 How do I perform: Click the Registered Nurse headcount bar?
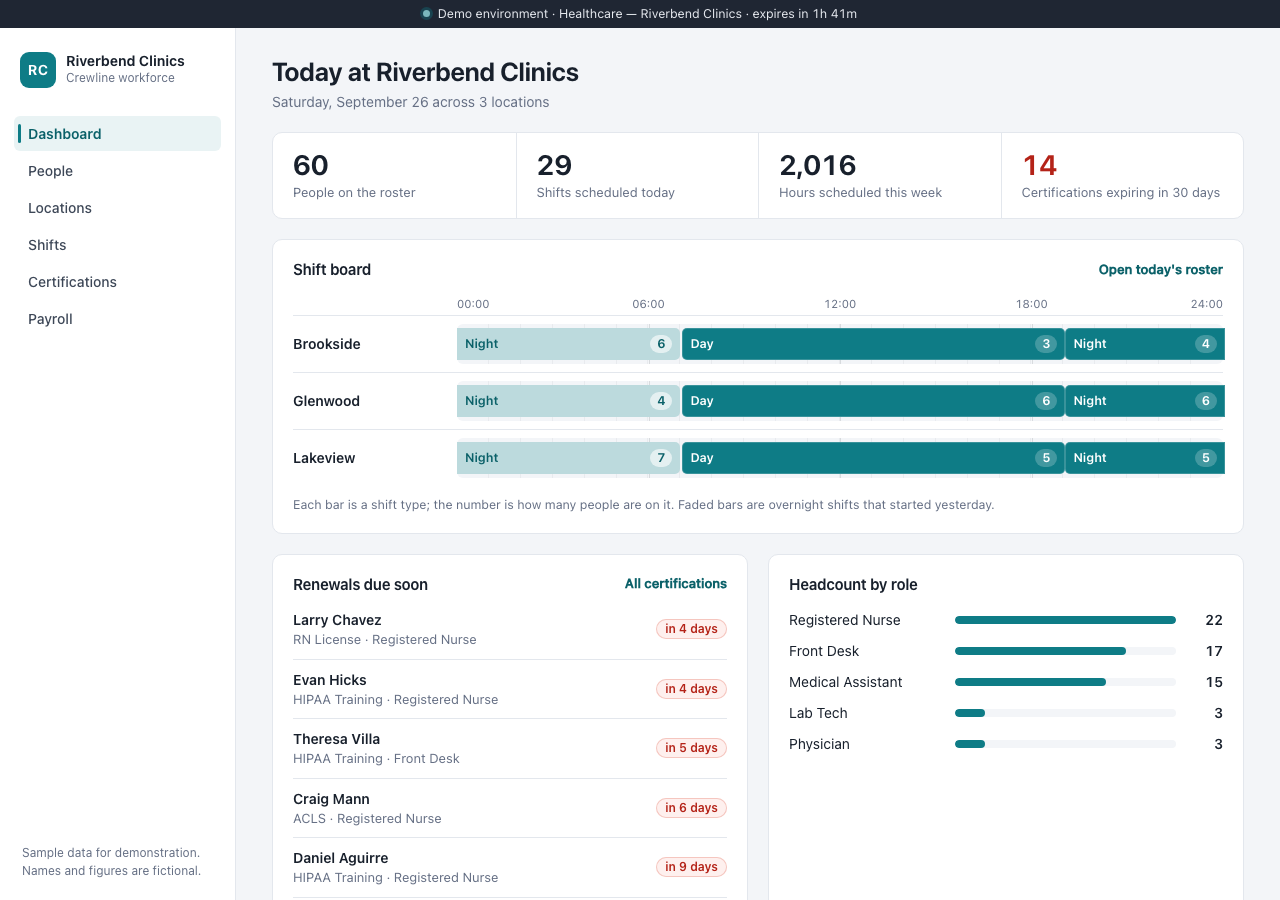coord(1065,620)
